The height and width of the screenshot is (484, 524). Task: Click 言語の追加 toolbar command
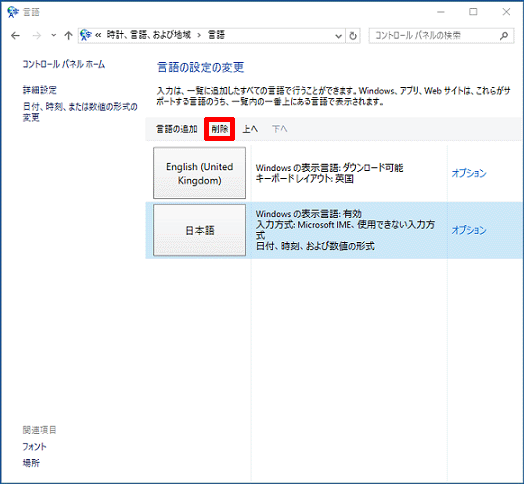coord(176,129)
